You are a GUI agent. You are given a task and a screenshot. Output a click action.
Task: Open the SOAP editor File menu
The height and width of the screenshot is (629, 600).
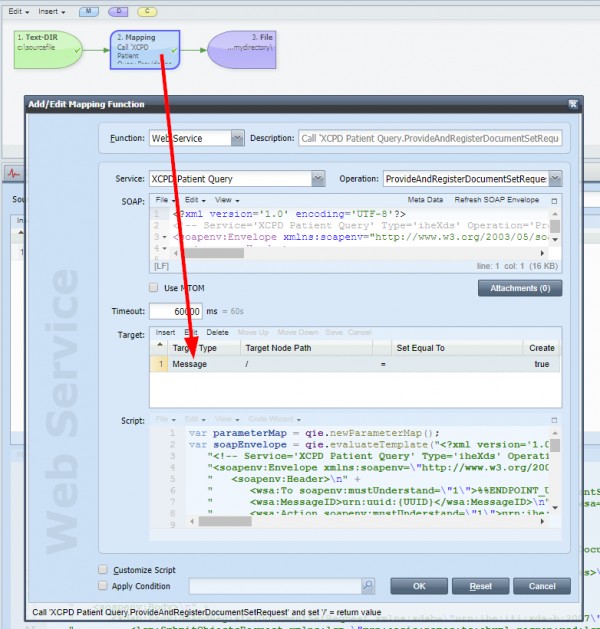[165, 200]
